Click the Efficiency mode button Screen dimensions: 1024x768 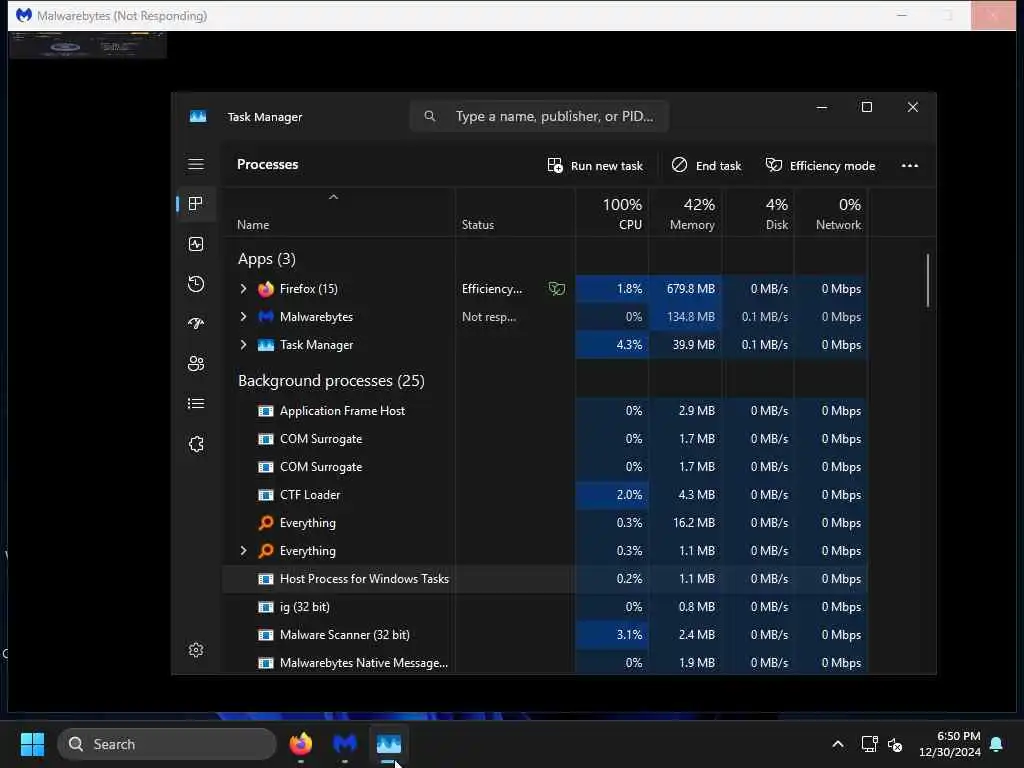coord(820,166)
